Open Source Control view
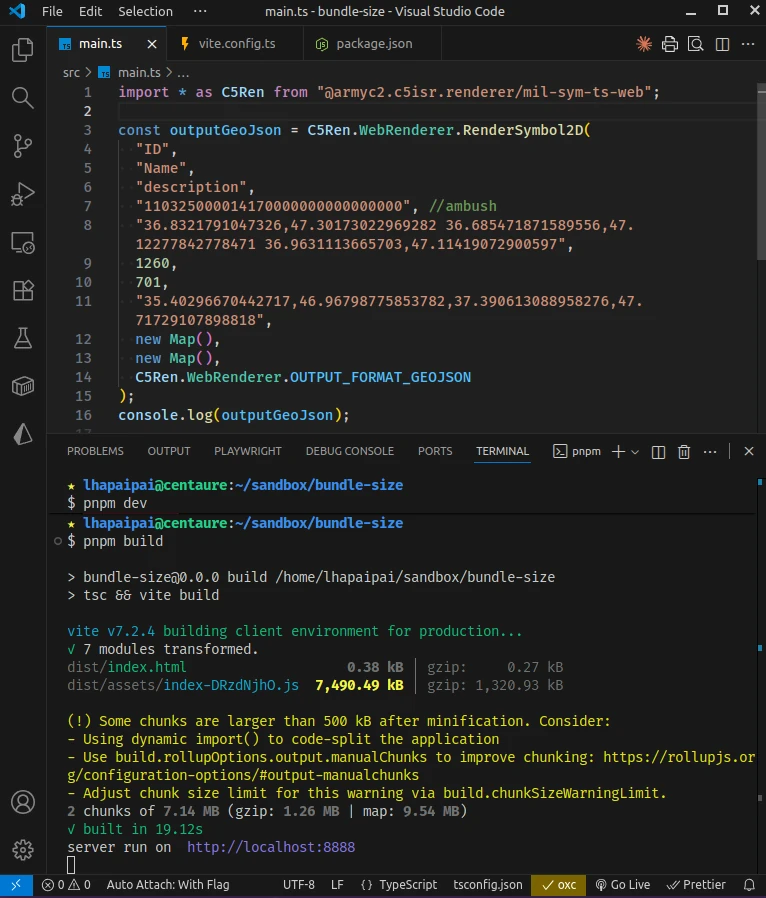This screenshot has width=766, height=898. click(23, 146)
